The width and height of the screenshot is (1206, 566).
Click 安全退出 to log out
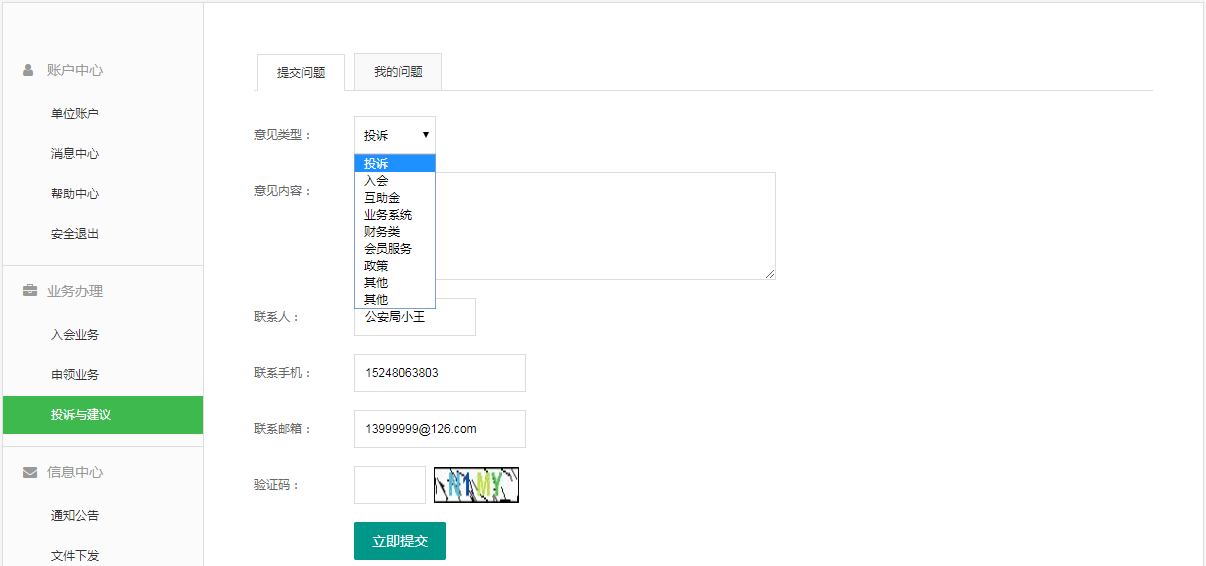(x=75, y=234)
